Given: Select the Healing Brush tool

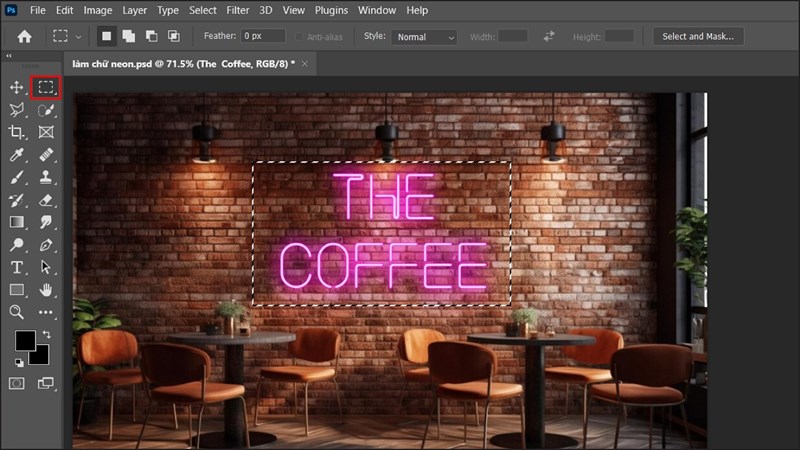Looking at the screenshot, I should tap(46, 155).
